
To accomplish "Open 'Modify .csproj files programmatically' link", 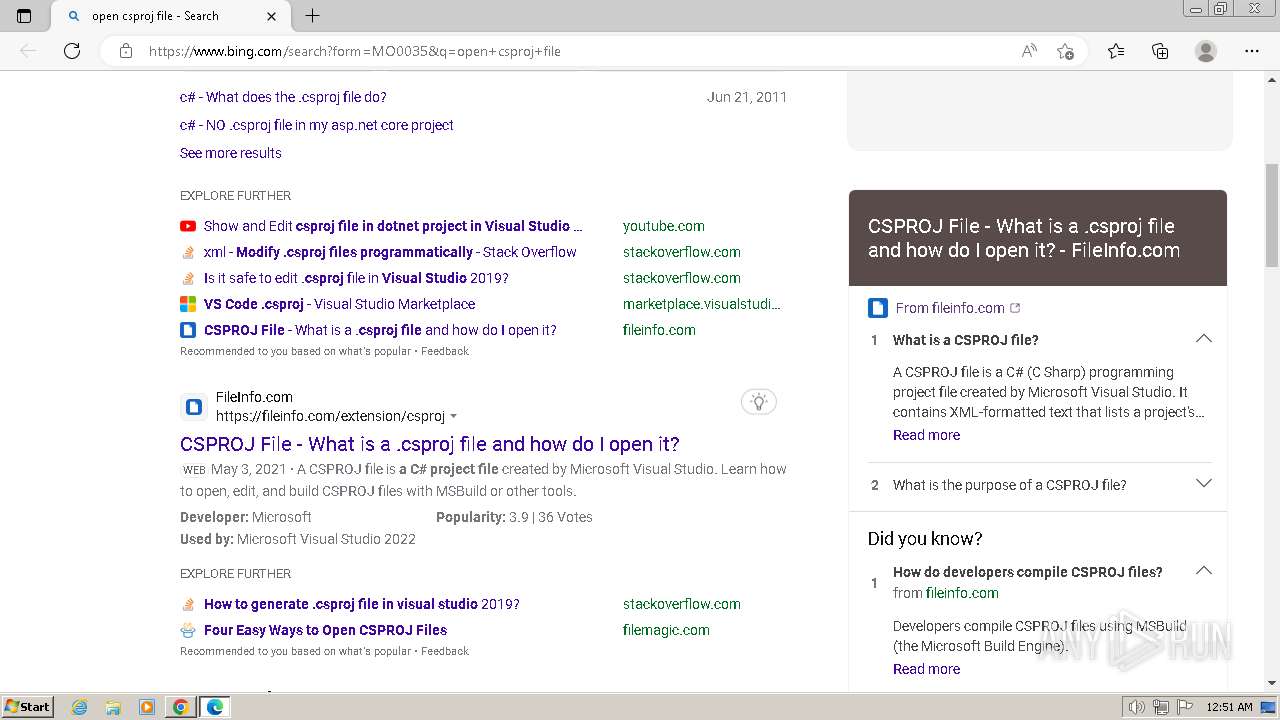I will pos(390,252).
